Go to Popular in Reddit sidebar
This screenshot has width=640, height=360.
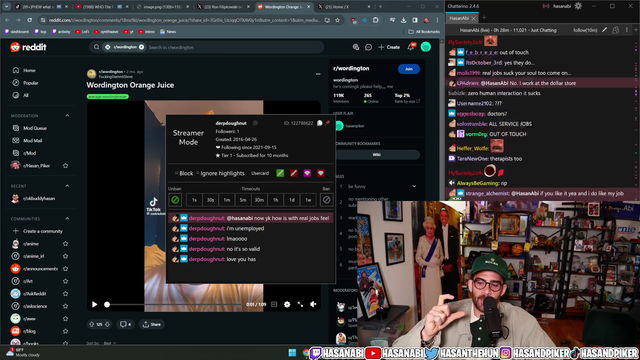pyautogui.click(x=31, y=83)
